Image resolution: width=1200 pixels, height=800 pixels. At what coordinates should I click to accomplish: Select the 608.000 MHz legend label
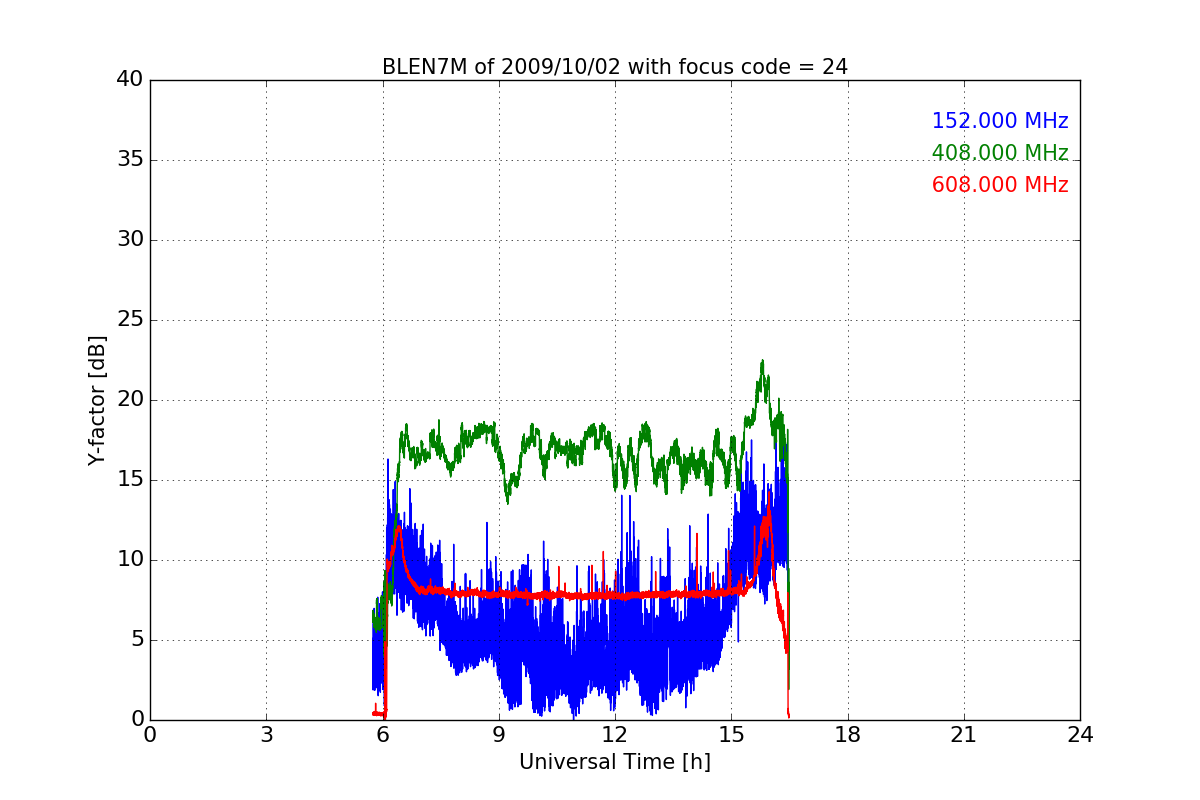coord(1000,185)
